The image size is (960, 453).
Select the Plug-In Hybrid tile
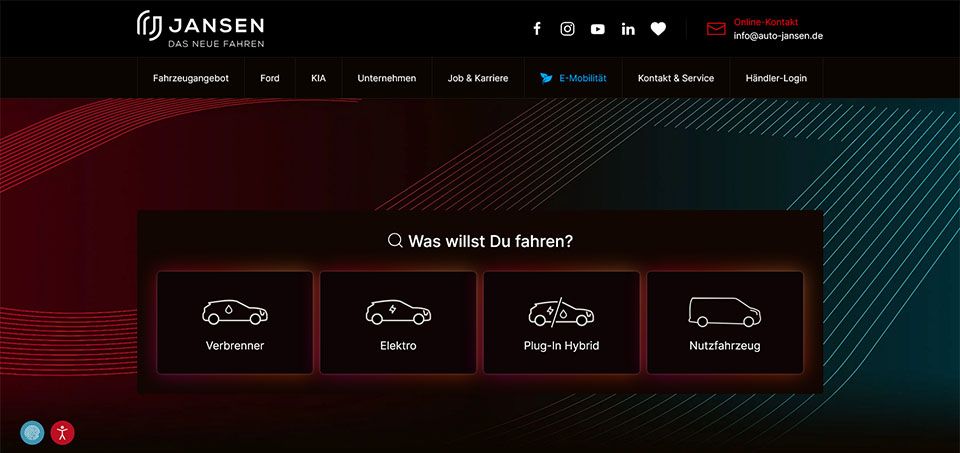pos(561,323)
